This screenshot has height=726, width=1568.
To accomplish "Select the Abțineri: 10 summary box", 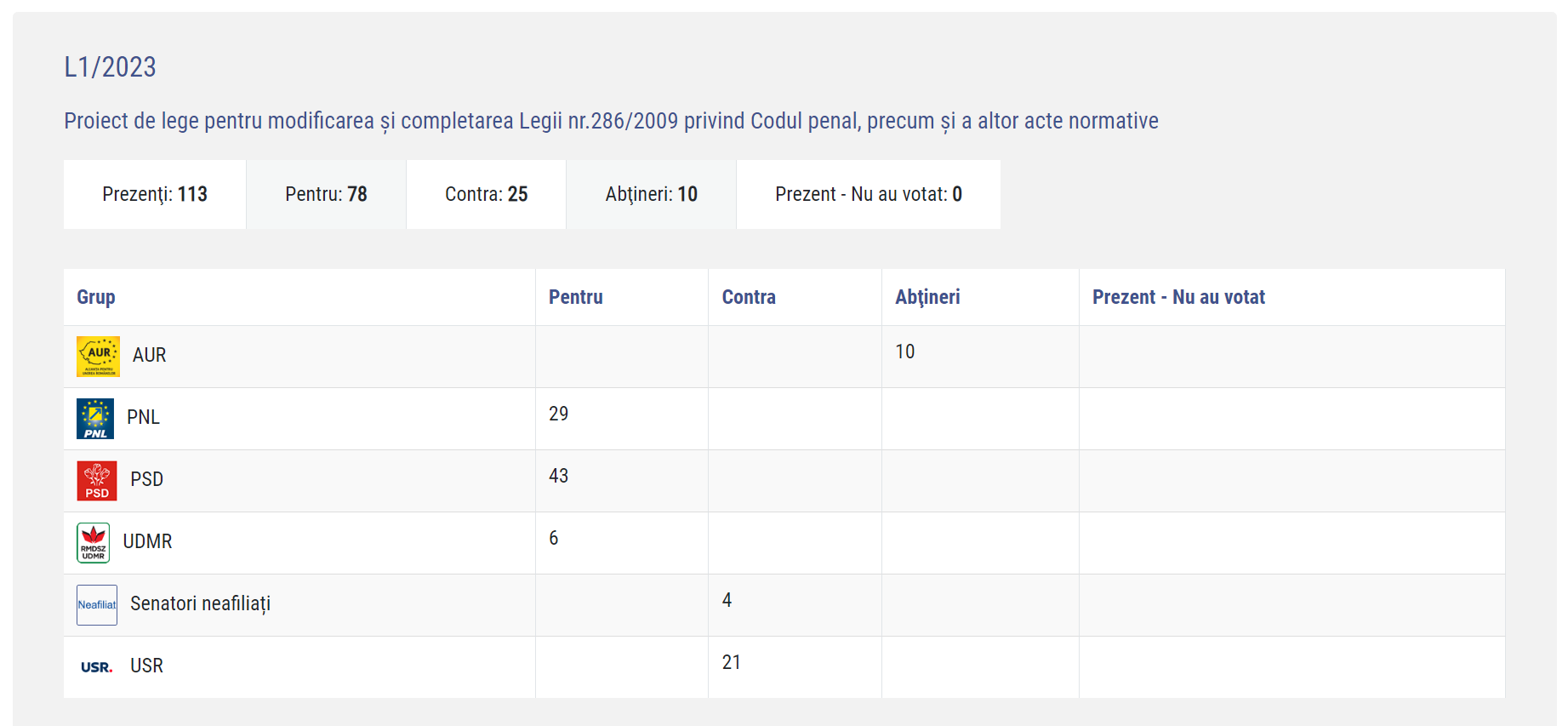I will [x=652, y=194].
